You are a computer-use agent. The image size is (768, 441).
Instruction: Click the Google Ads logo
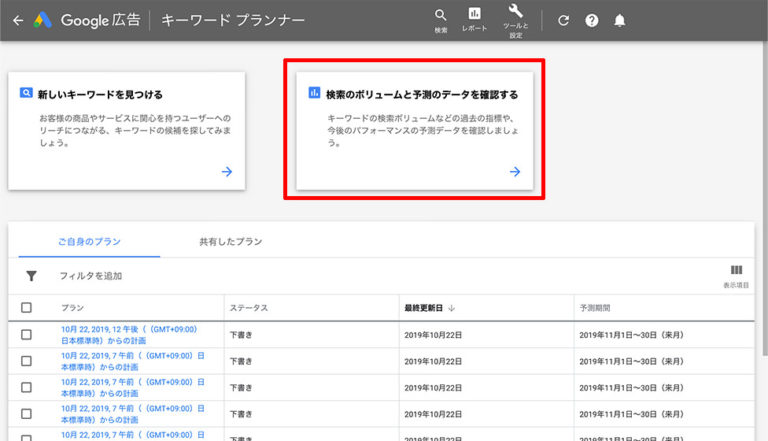pos(43,20)
